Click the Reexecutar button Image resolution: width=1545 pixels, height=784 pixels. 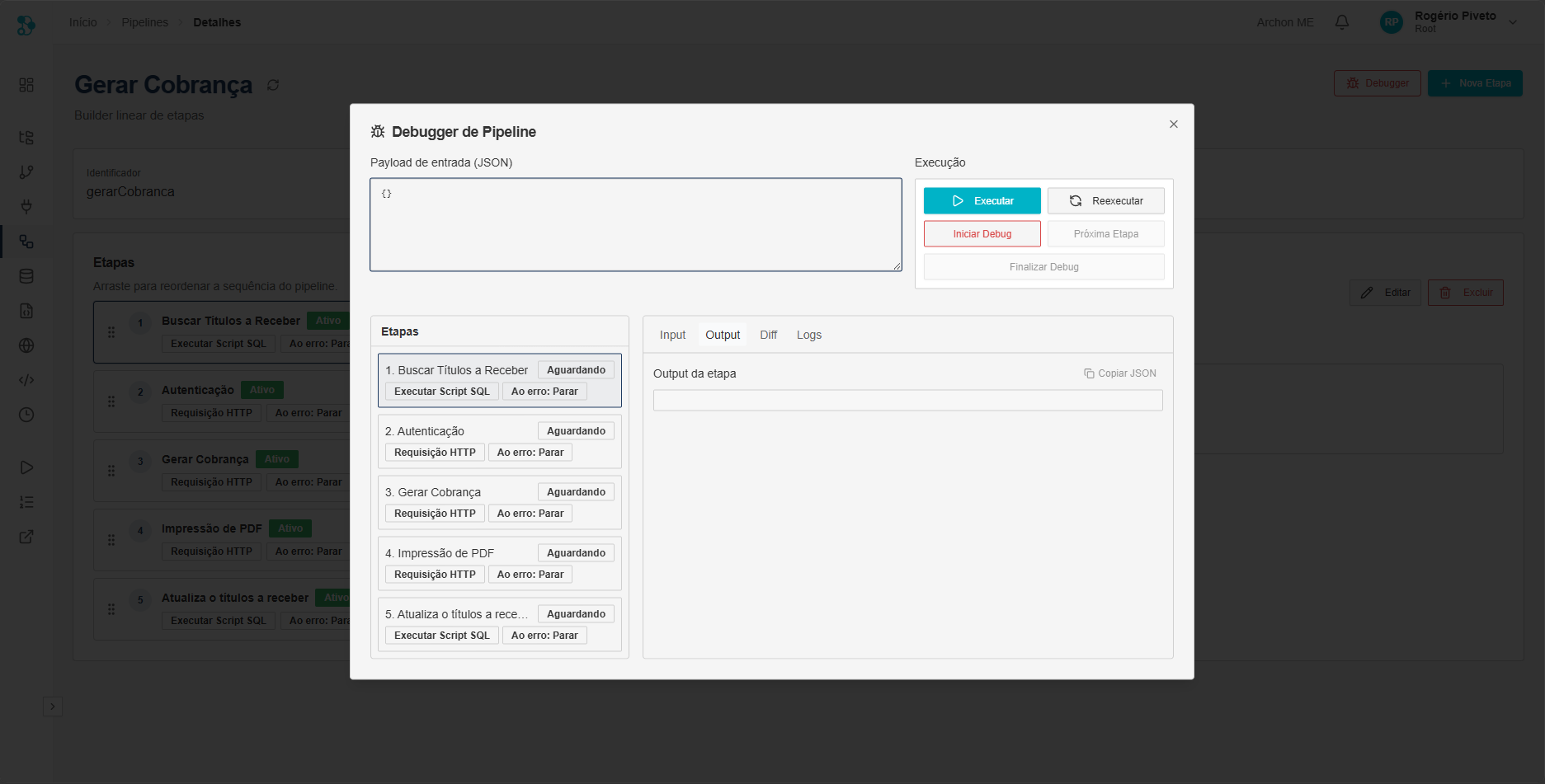click(1105, 201)
